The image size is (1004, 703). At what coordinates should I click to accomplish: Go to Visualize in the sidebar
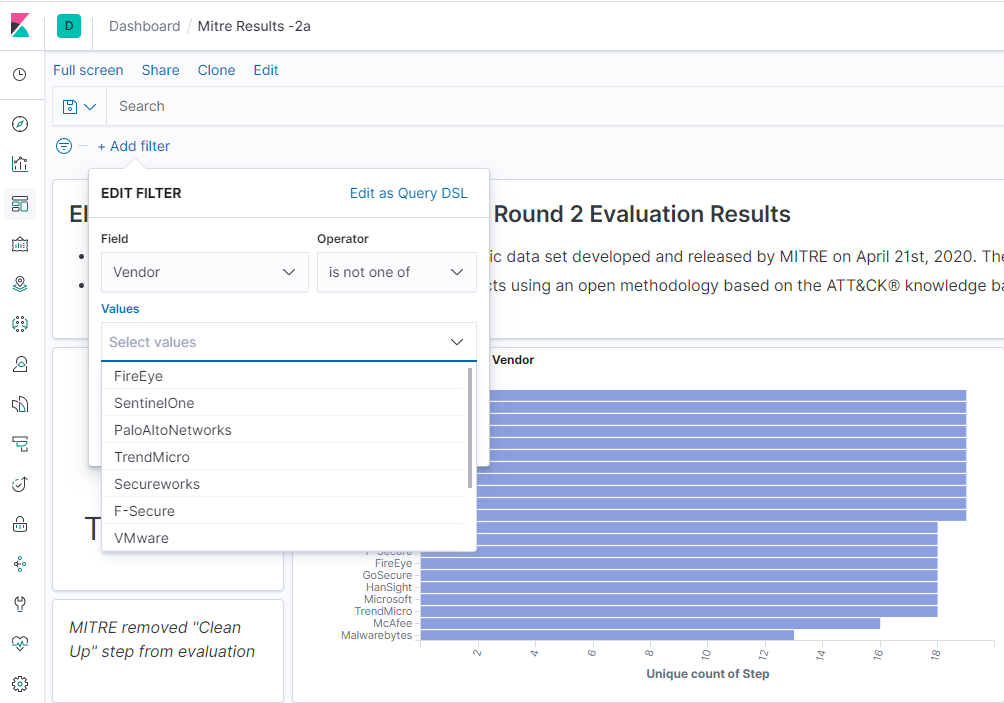tap(20, 164)
